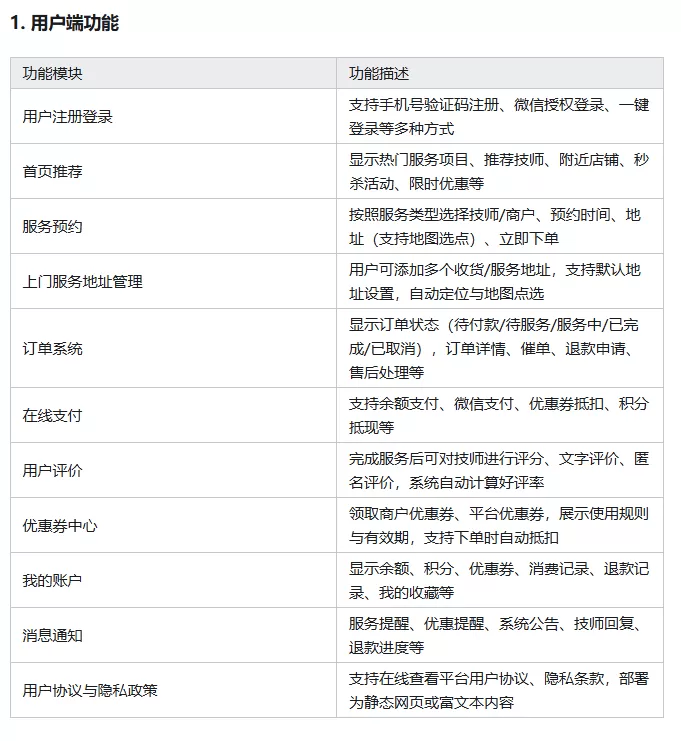The width and height of the screenshot is (681, 741).
Task: Select the '在线支付' module cell
Action: coord(52,415)
